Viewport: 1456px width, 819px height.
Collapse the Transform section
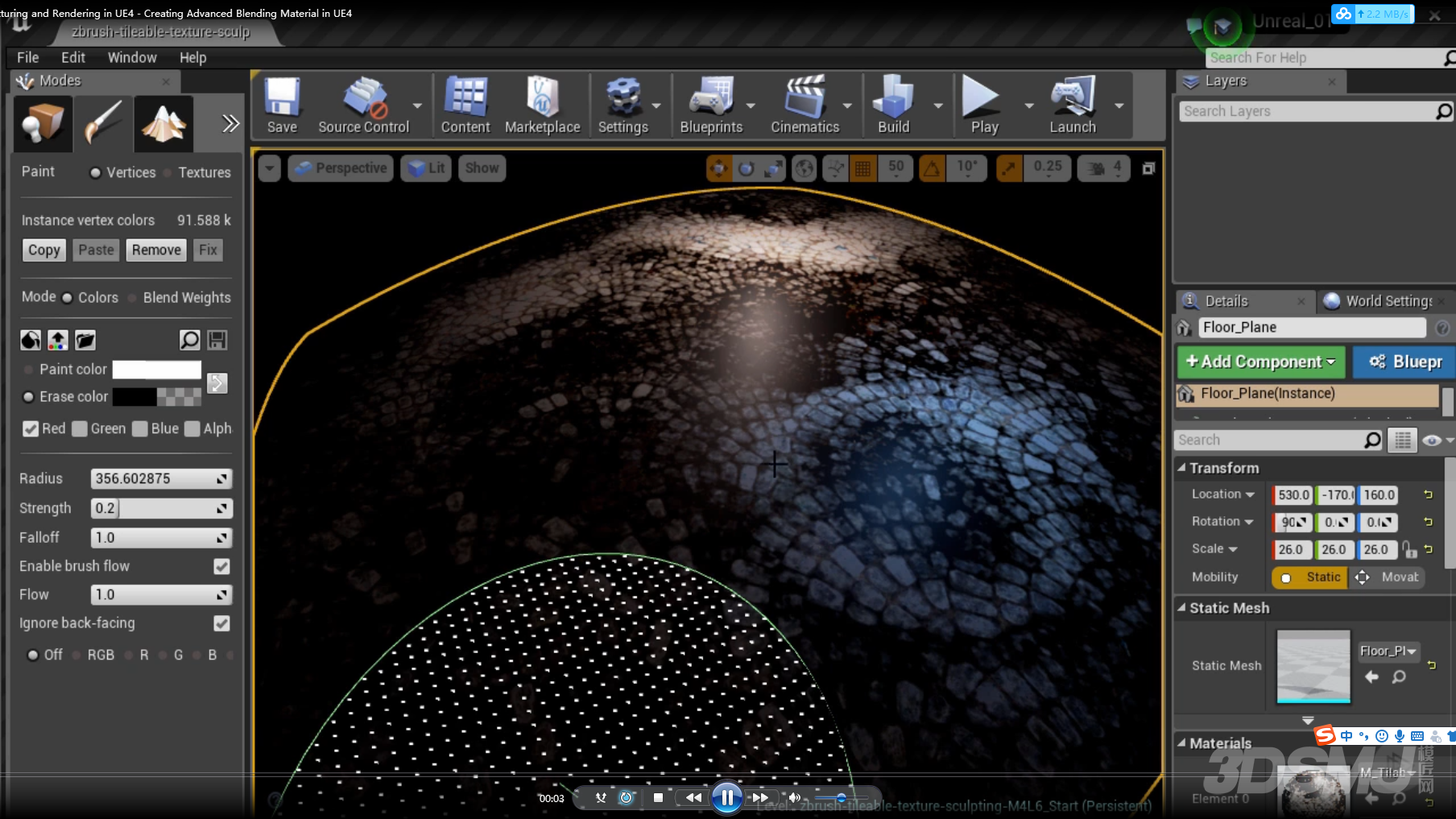pyautogui.click(x=1181, y=468)
